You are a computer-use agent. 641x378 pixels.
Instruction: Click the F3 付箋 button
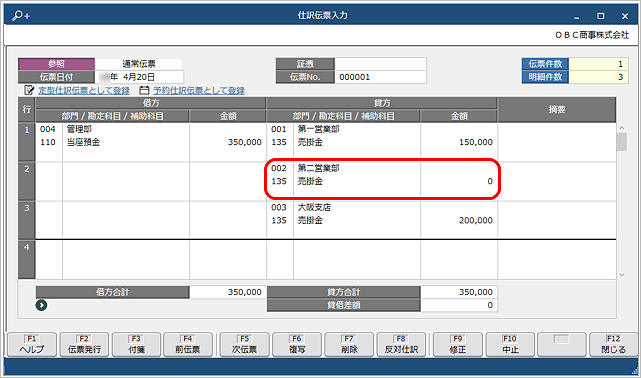tap(136, 344)
